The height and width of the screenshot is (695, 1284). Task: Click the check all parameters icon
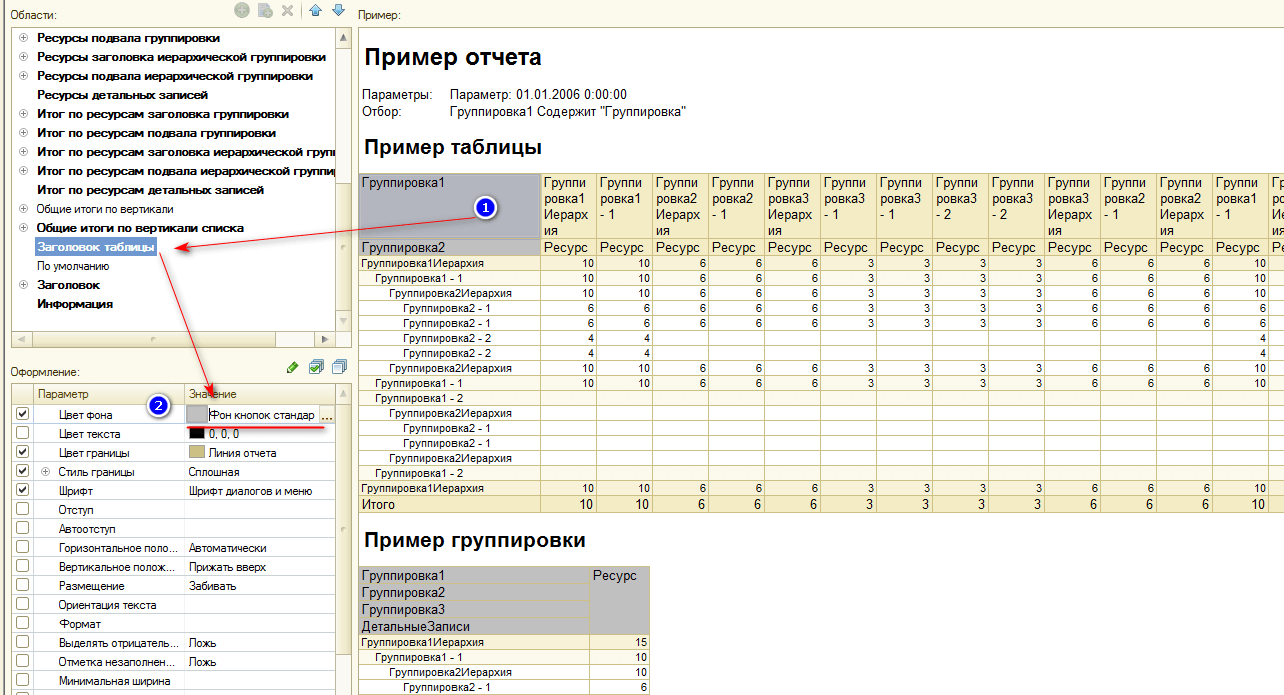(x=316, y=367)
